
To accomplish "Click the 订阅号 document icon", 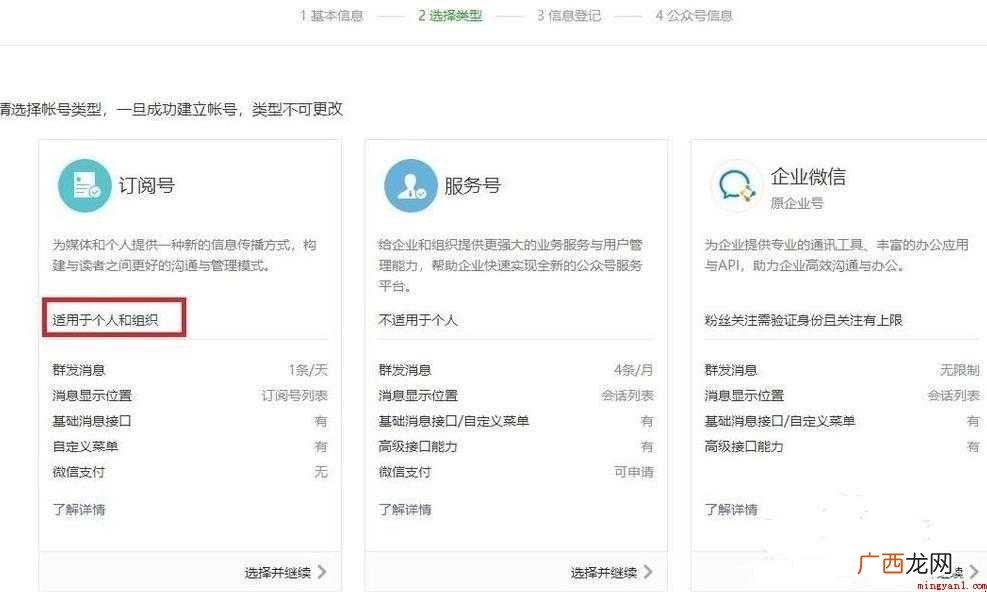I will point(84,185).
